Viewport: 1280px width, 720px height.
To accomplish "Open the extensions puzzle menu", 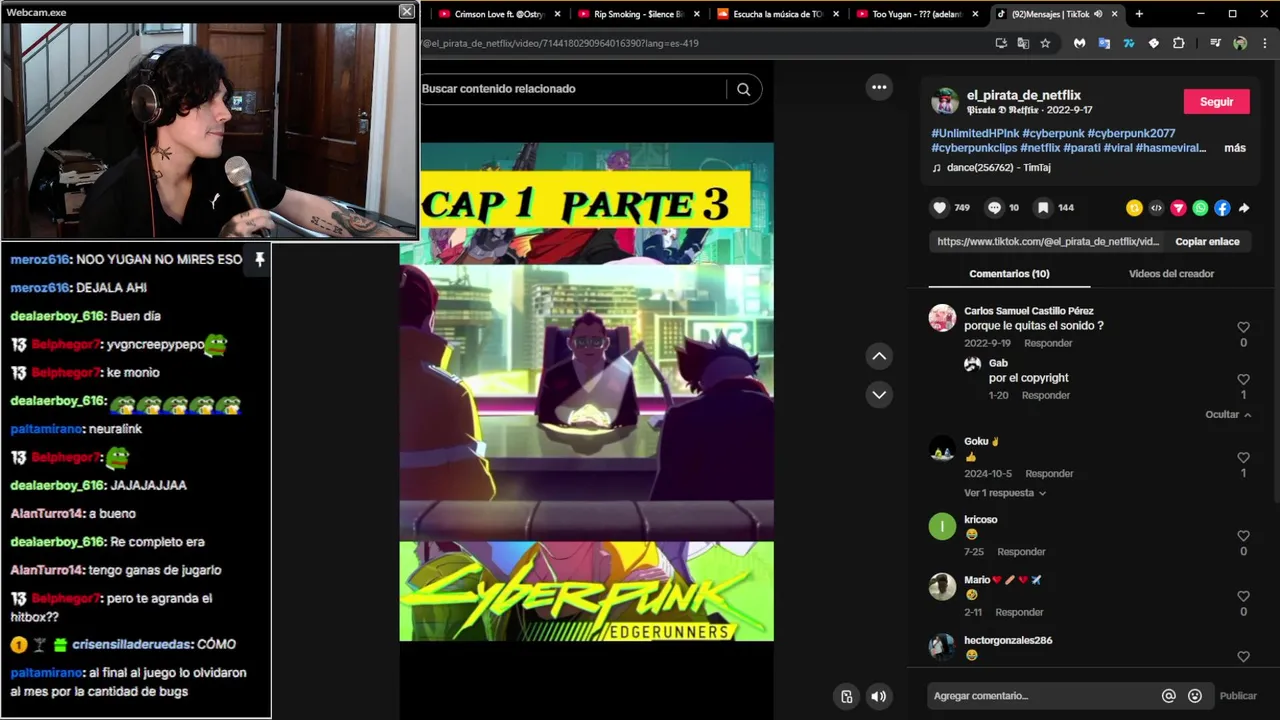I will coord(1178,43).
